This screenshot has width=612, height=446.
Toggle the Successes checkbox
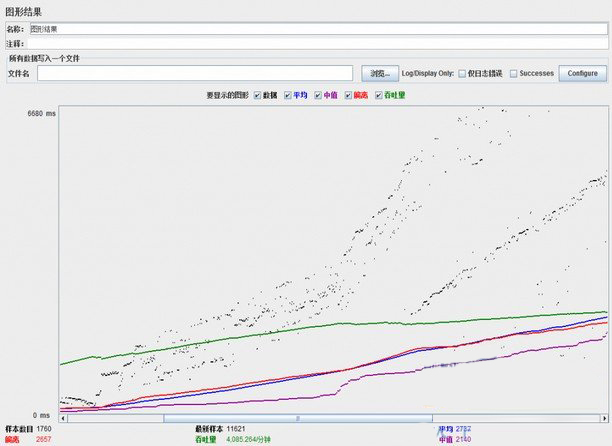pyautogui.click(x=514, y=73)
